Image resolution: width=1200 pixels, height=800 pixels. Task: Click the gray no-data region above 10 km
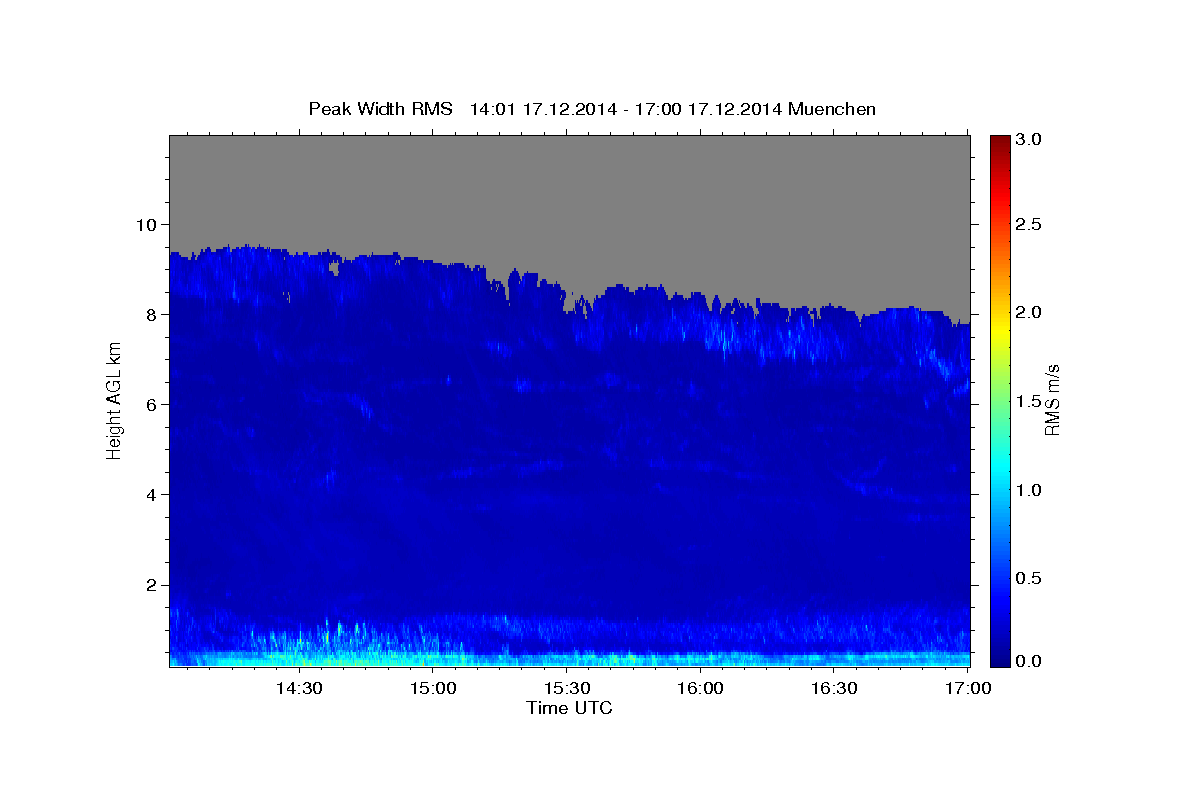pyautogui.click(x=569, y=180)
